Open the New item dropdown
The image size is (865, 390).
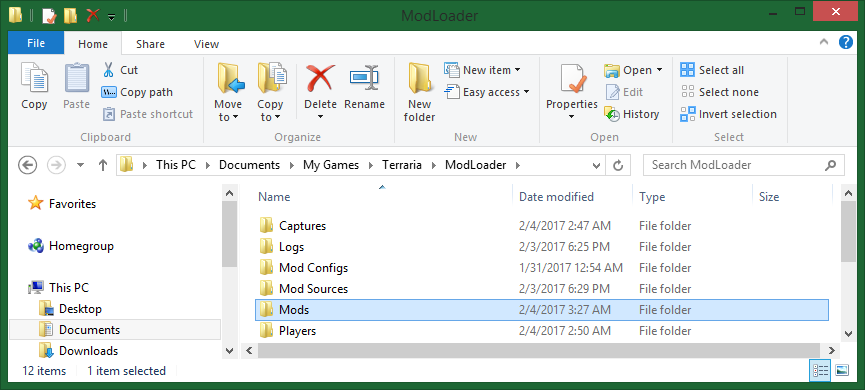point(483,70)
